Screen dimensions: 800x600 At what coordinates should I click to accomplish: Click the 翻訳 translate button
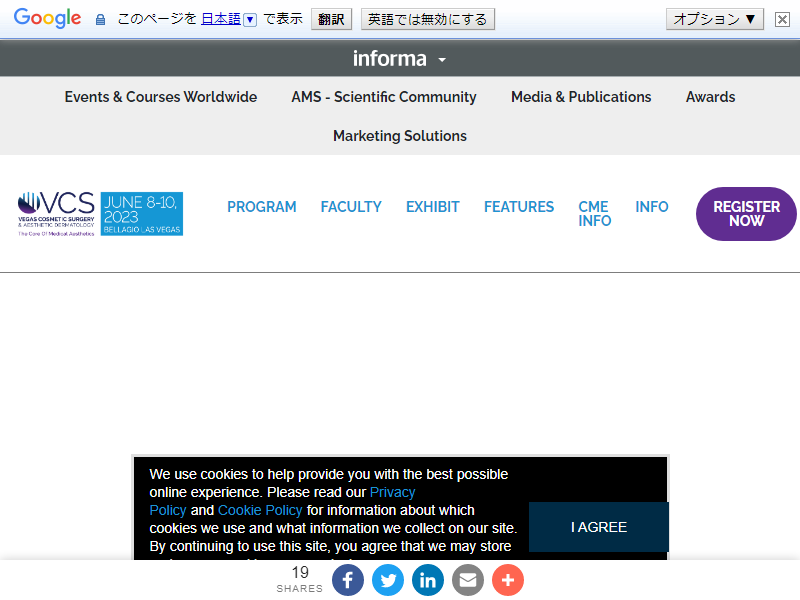point(331,19)
